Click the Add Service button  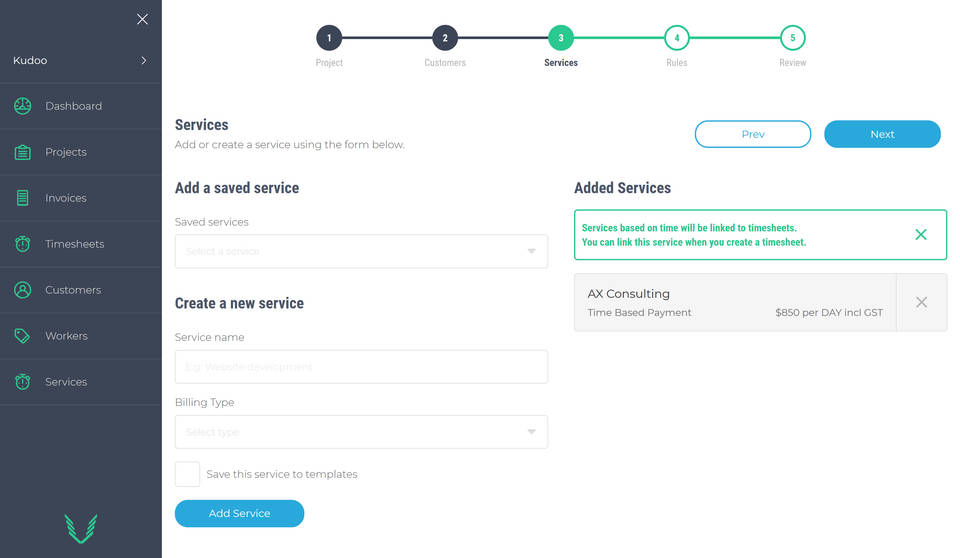pos(239,513)
